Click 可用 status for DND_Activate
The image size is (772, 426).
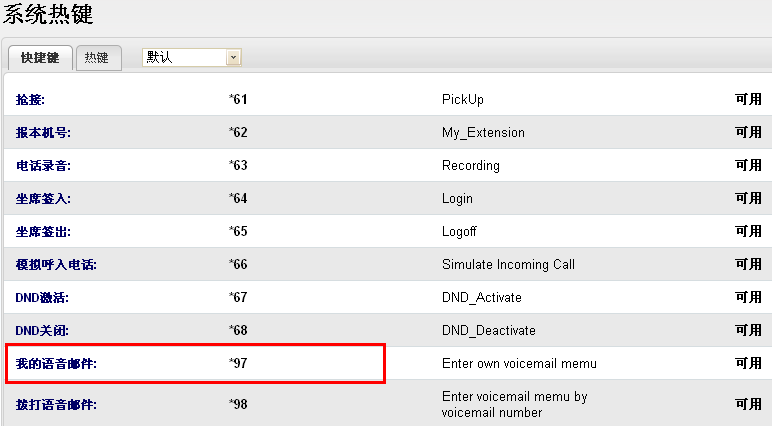[748, 298]
